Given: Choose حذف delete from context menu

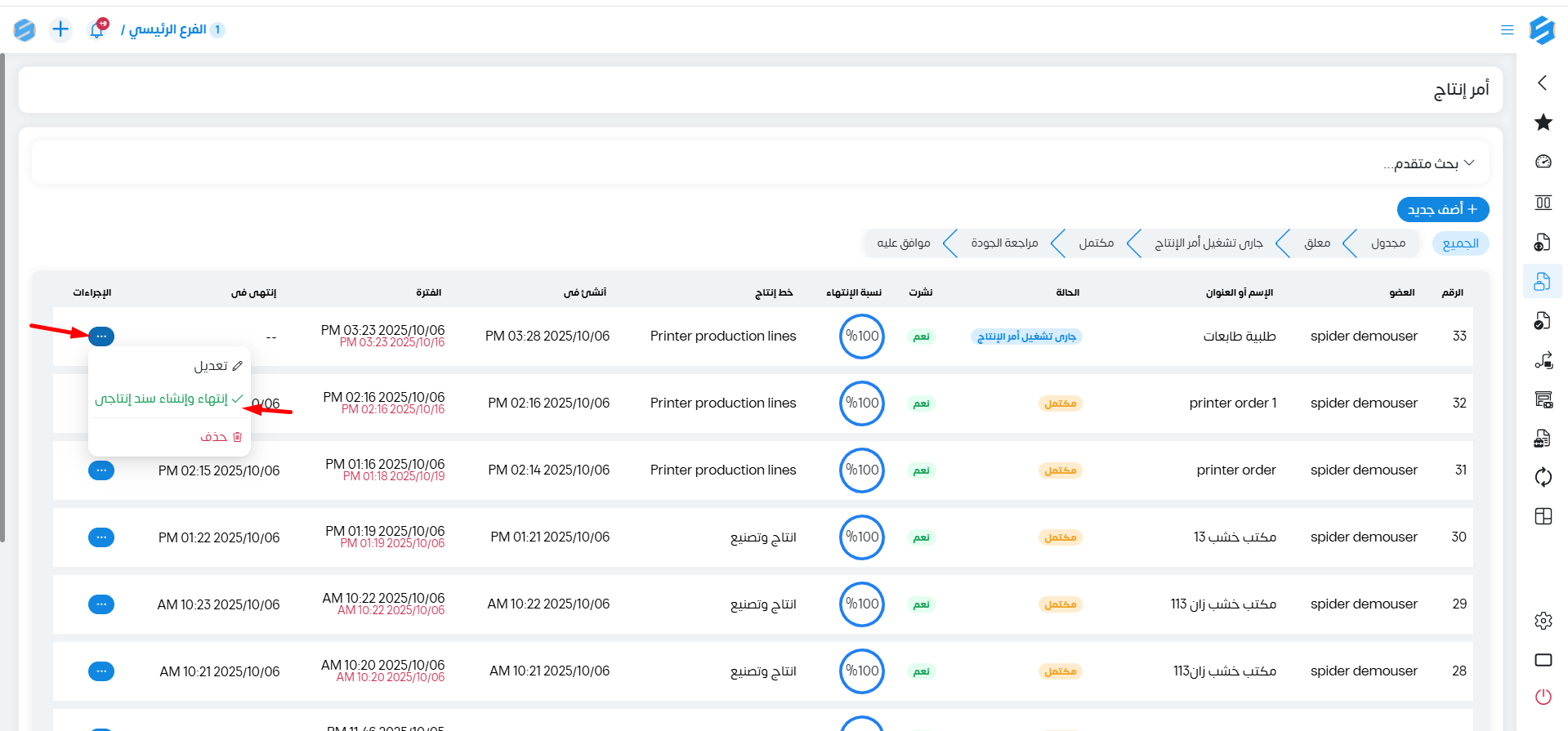Looking at the screenshot, I should click(x=221, y=437).
